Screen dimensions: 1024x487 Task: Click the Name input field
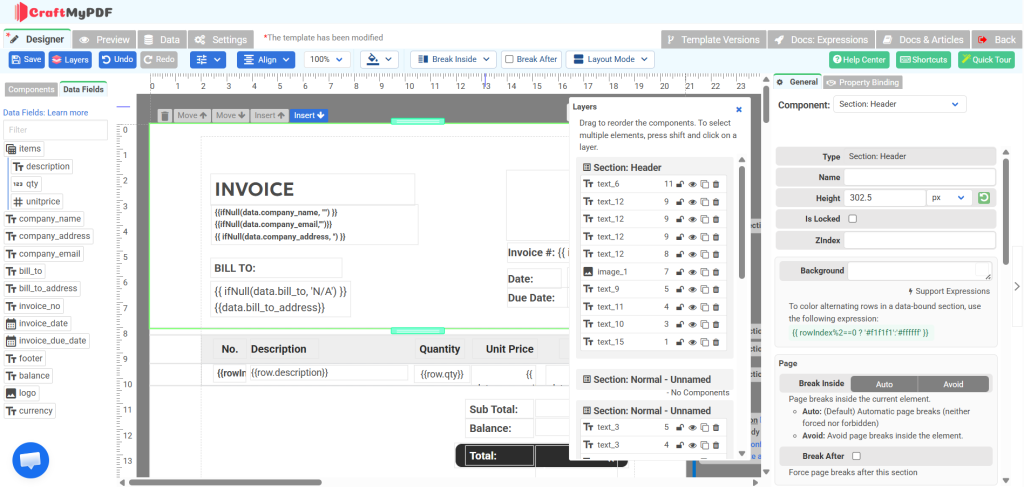(x=920, y=177)
